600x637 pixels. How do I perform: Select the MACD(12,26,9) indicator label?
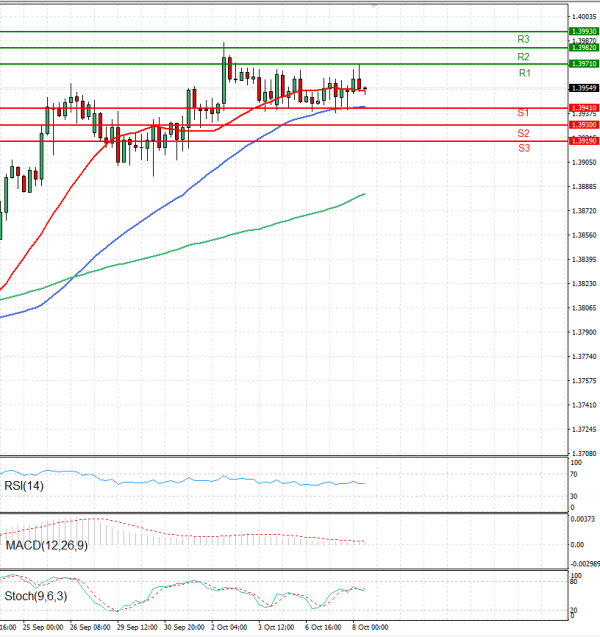47,545
